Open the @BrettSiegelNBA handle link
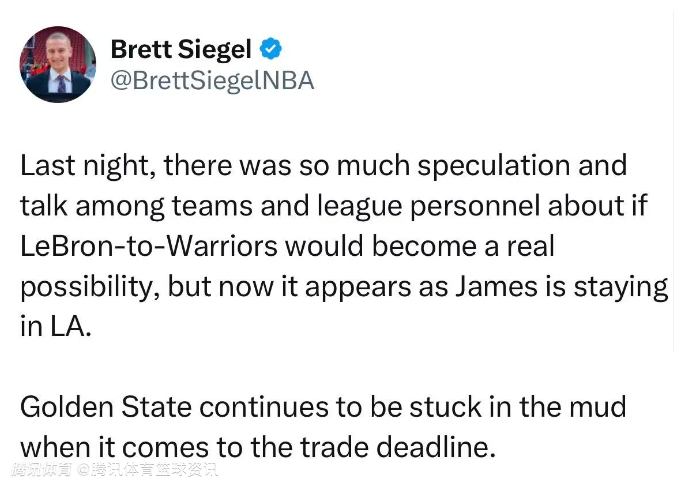Viewport: 674px width, 486px height. pyautogui.click(x=211, y=81)
